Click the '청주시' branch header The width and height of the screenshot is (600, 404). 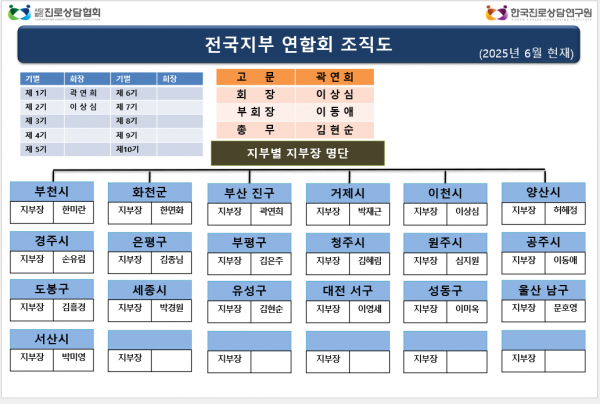point(348,243)
